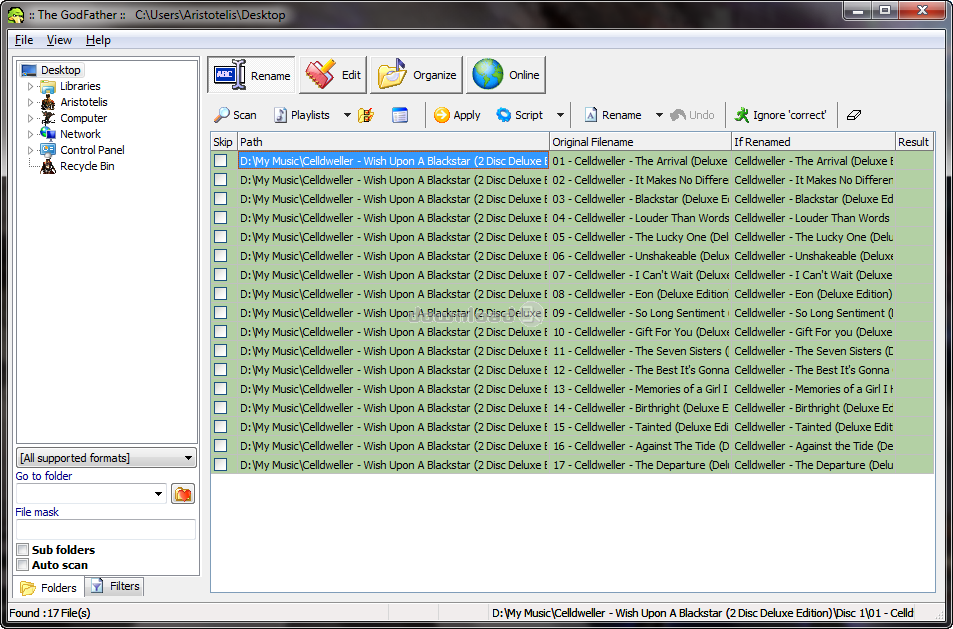
Task: Select the Aristotelis user folder in the tree
Action: 84,102
